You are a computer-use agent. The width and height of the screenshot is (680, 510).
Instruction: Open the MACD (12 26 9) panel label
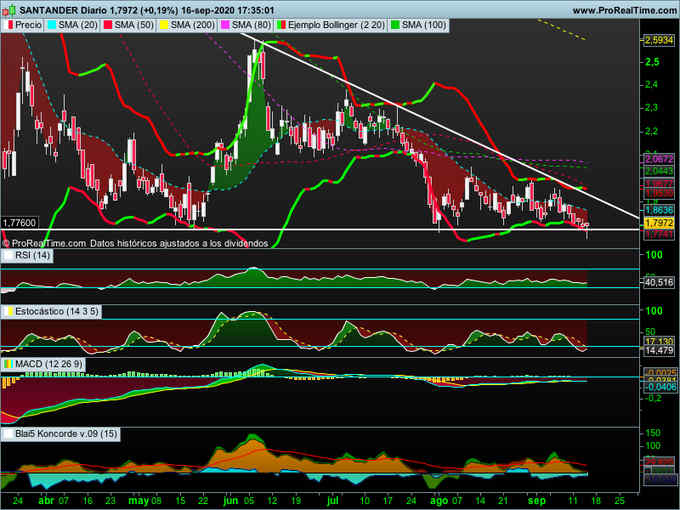pyautogui.click(x=49, y=364)
